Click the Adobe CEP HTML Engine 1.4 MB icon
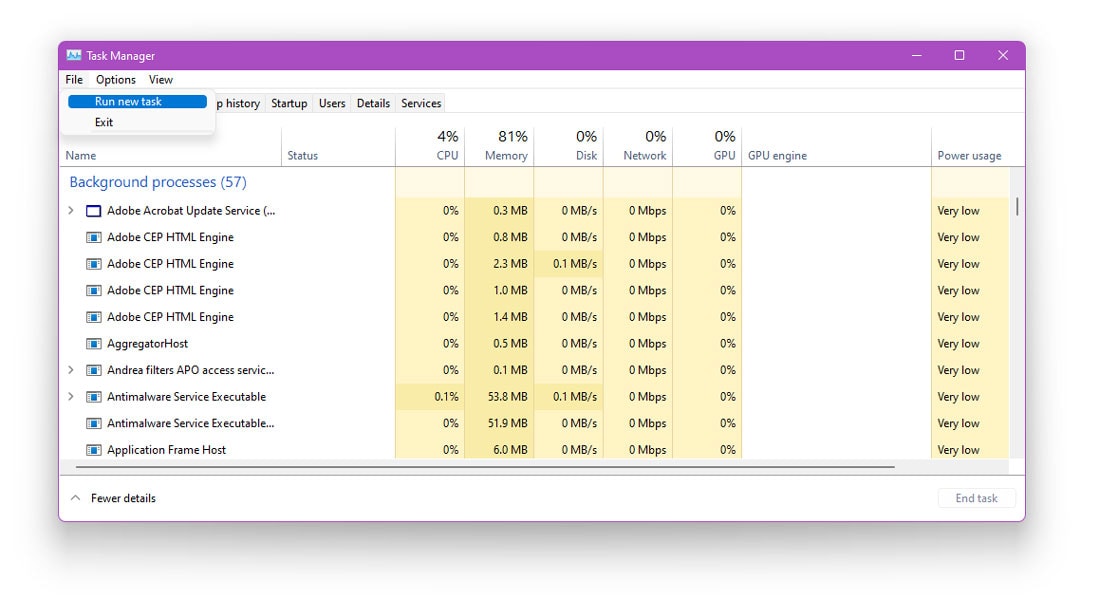 coord(93,318)
